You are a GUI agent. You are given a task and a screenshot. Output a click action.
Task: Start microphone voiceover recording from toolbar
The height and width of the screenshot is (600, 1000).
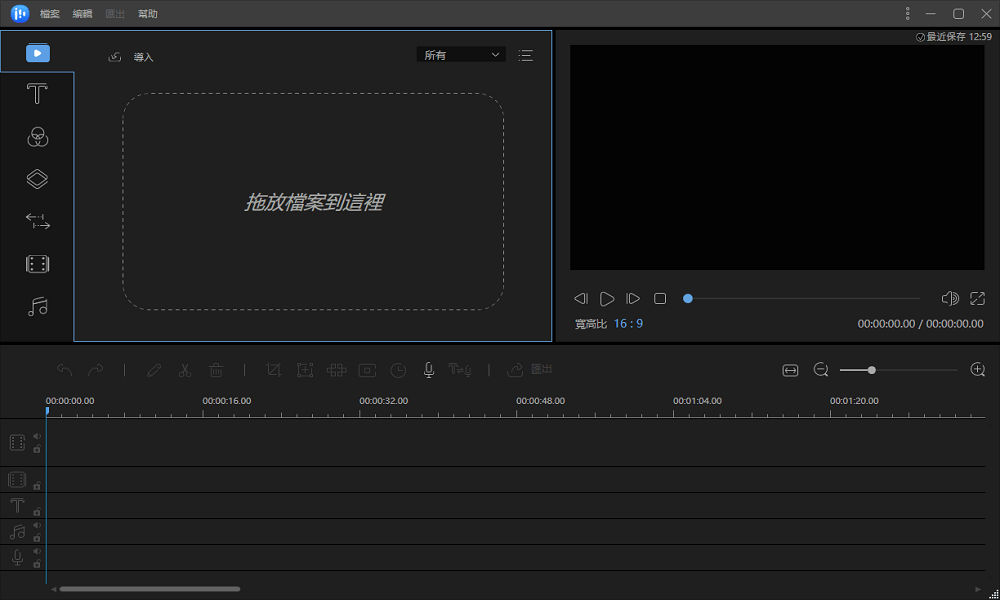pyautogui.click(x=429, y=370)
